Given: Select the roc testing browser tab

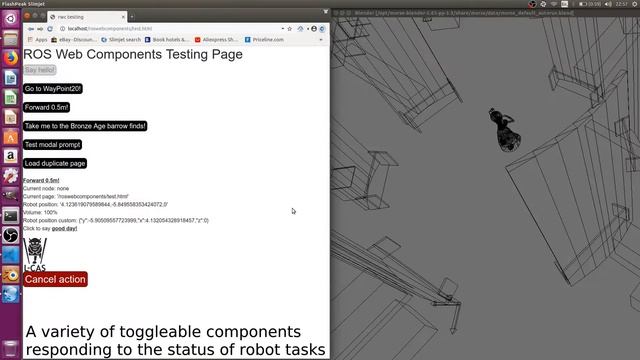Looking at the screenshot, I should [x=87, y=17].
